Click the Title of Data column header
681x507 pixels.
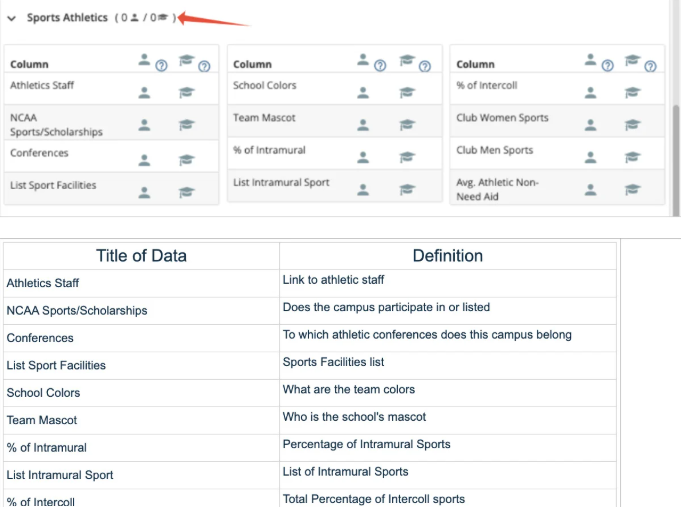141,256
